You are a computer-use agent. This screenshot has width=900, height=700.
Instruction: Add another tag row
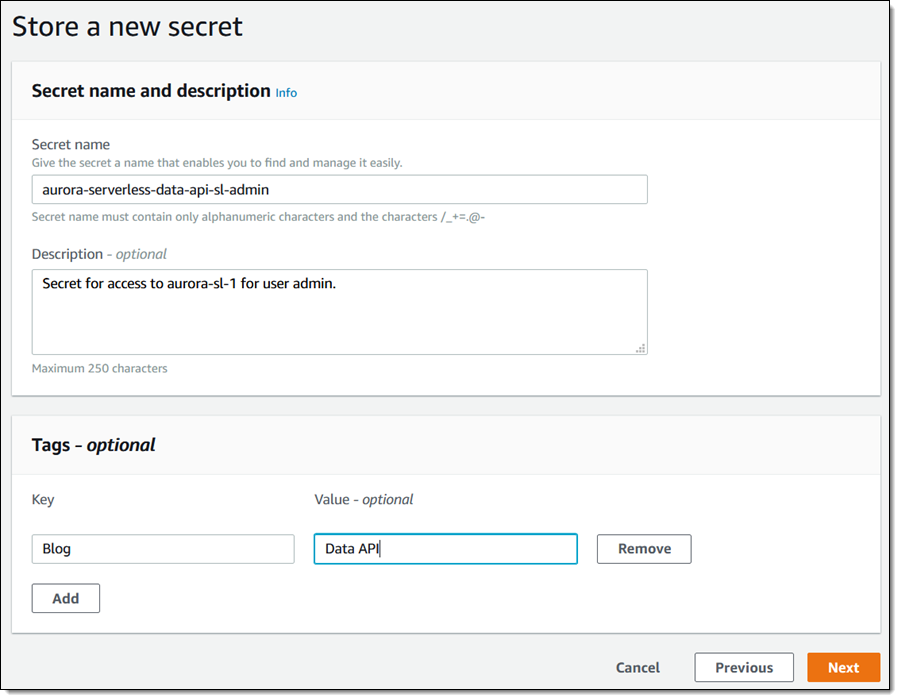(x=66, y=598)
